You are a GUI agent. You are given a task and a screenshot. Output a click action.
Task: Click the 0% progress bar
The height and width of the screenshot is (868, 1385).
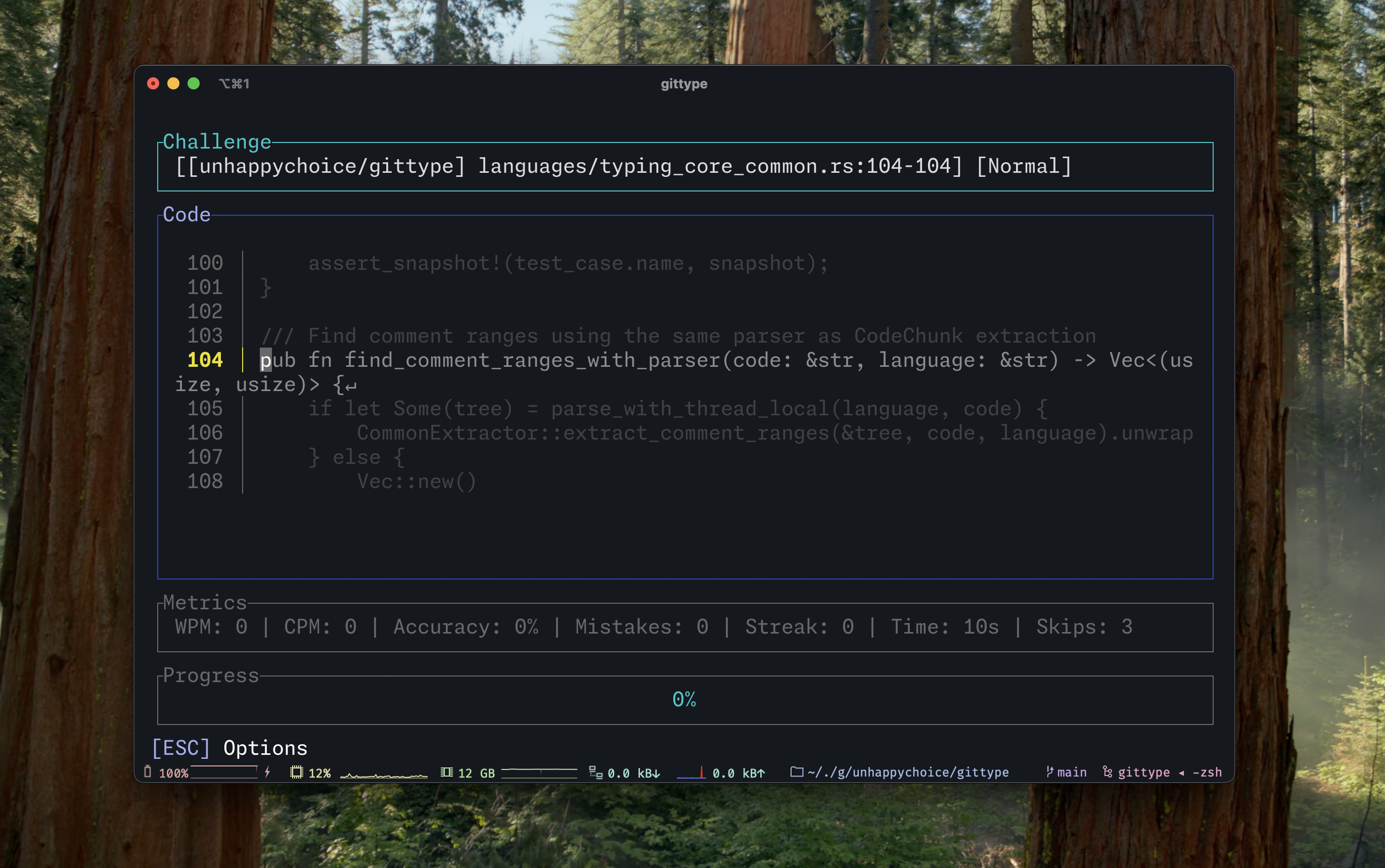click(684, 700)
